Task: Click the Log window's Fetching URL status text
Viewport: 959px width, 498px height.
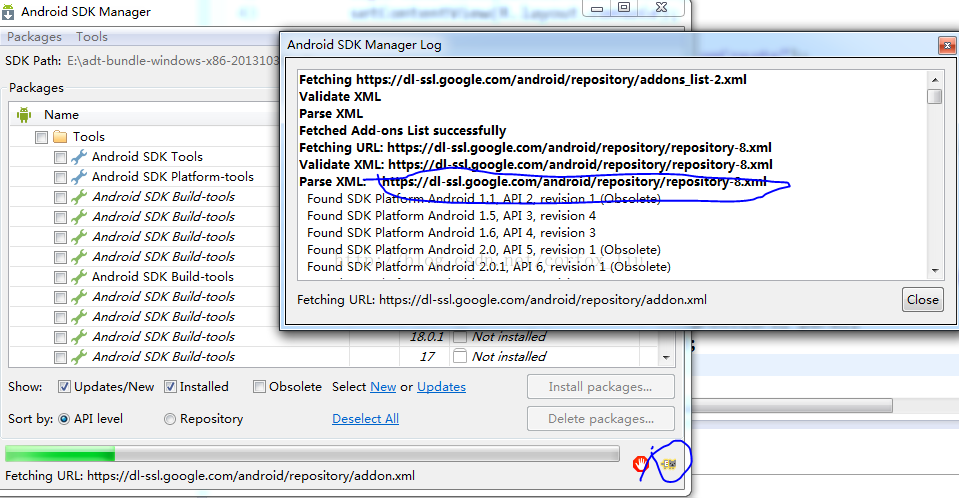Action: 502,300
